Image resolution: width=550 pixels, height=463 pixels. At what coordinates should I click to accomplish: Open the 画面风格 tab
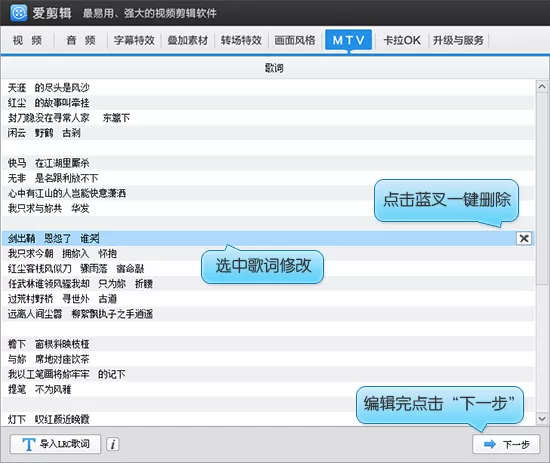pos(295,40)
